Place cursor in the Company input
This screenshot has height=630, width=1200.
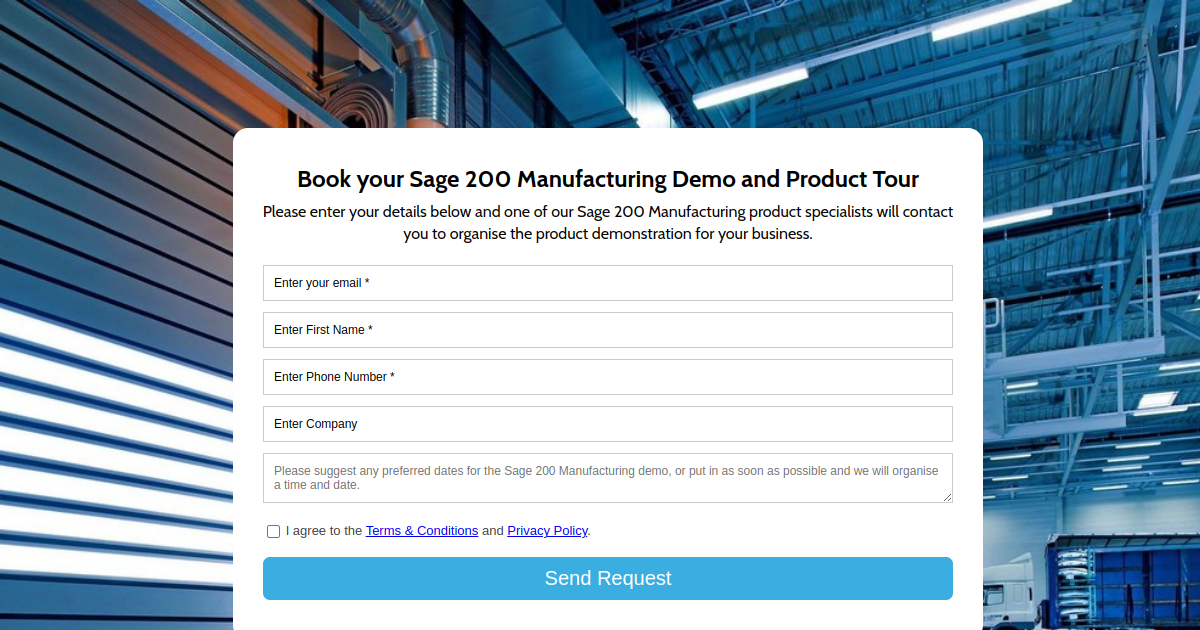point(607,424)
